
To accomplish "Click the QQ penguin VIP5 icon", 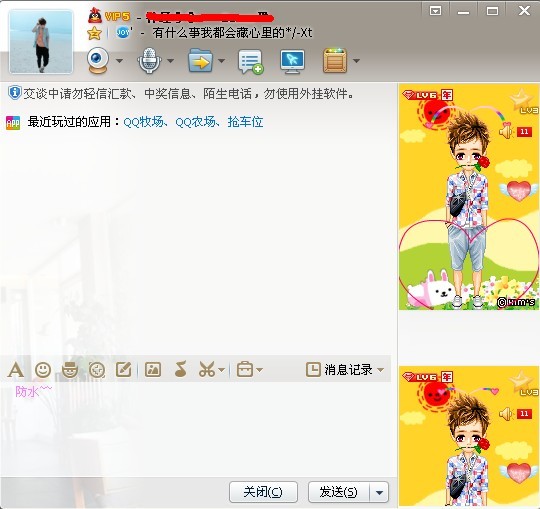I will [x=95, y=15].
